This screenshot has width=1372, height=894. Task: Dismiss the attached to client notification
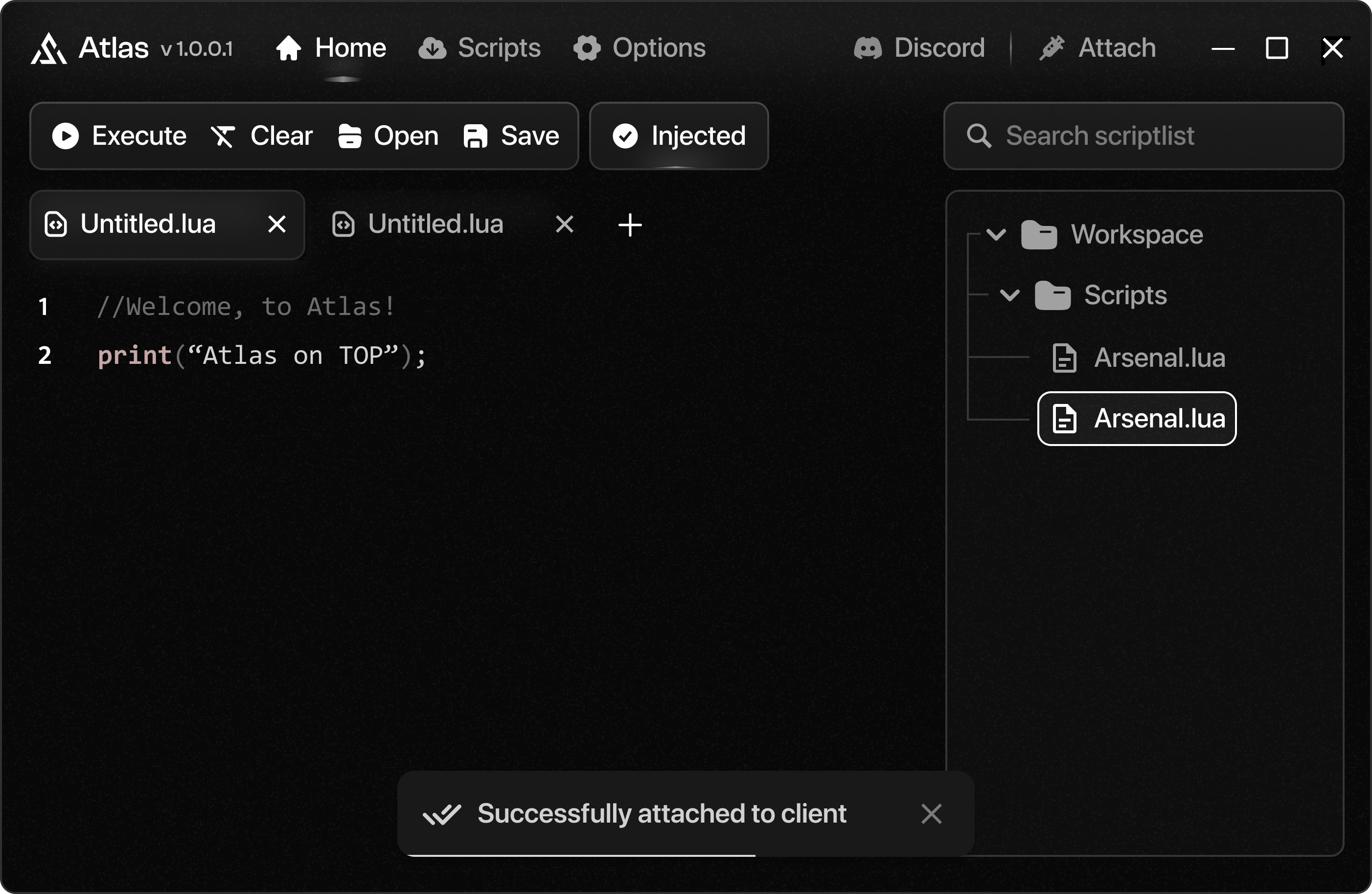pos(931,814)
